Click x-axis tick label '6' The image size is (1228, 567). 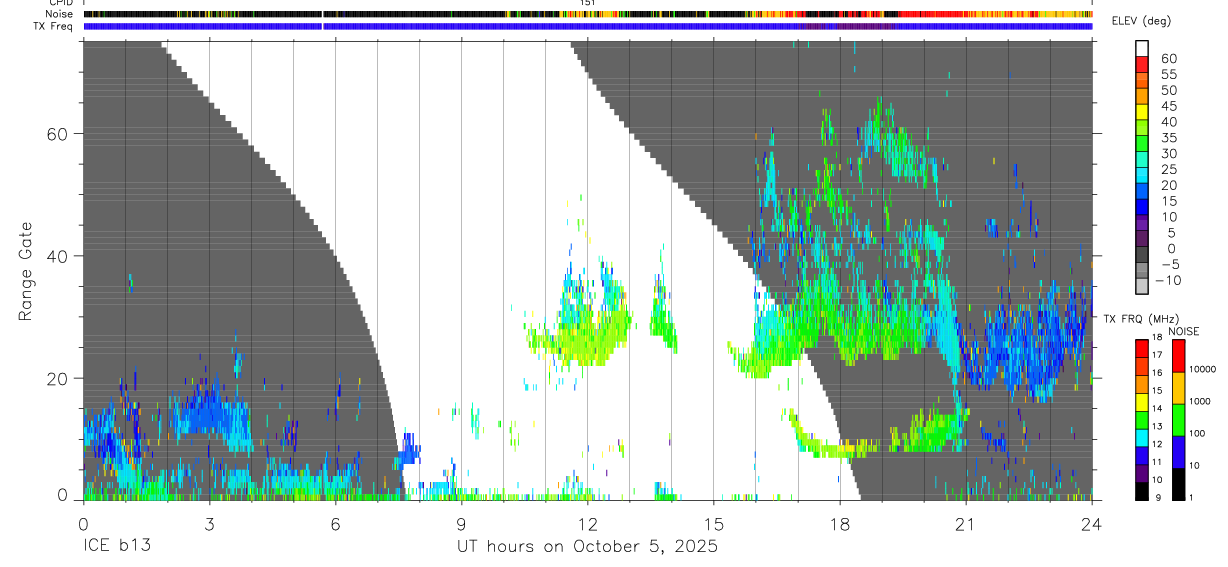[335, 523]
